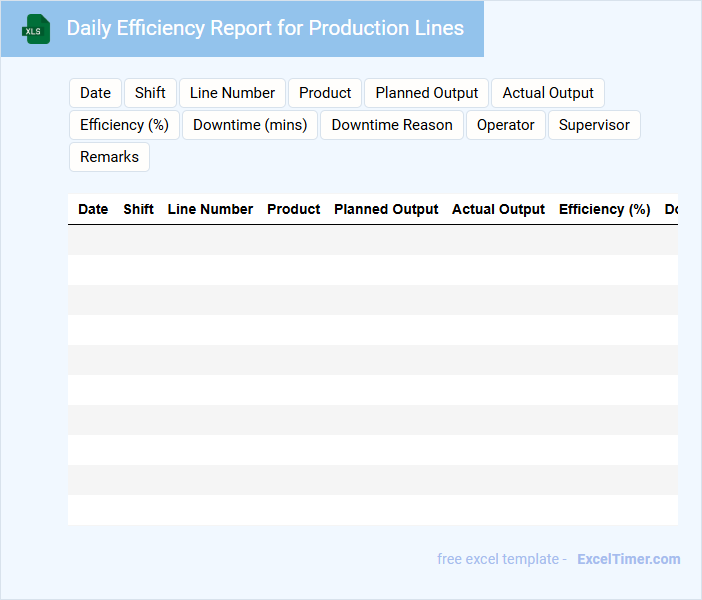Click the Daily Efficiency Report title banner
The width and height of the screenshot is (702, 600).
[265, 28]
